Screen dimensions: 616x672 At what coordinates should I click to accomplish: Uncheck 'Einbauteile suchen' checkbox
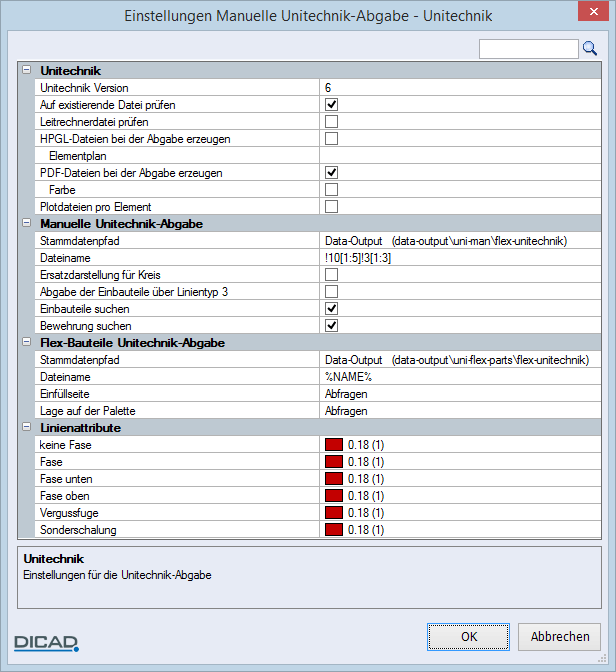(331, 309)
